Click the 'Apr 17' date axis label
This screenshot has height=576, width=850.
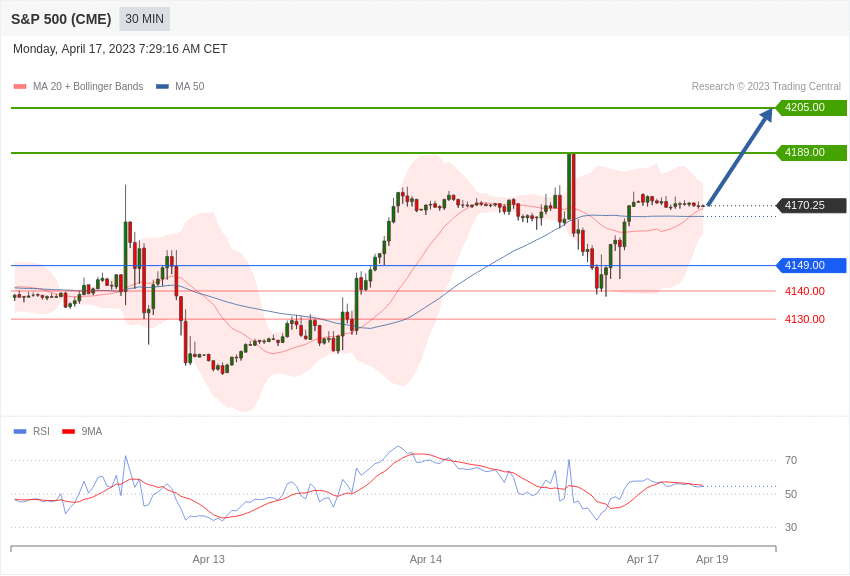tap(643, 559)
